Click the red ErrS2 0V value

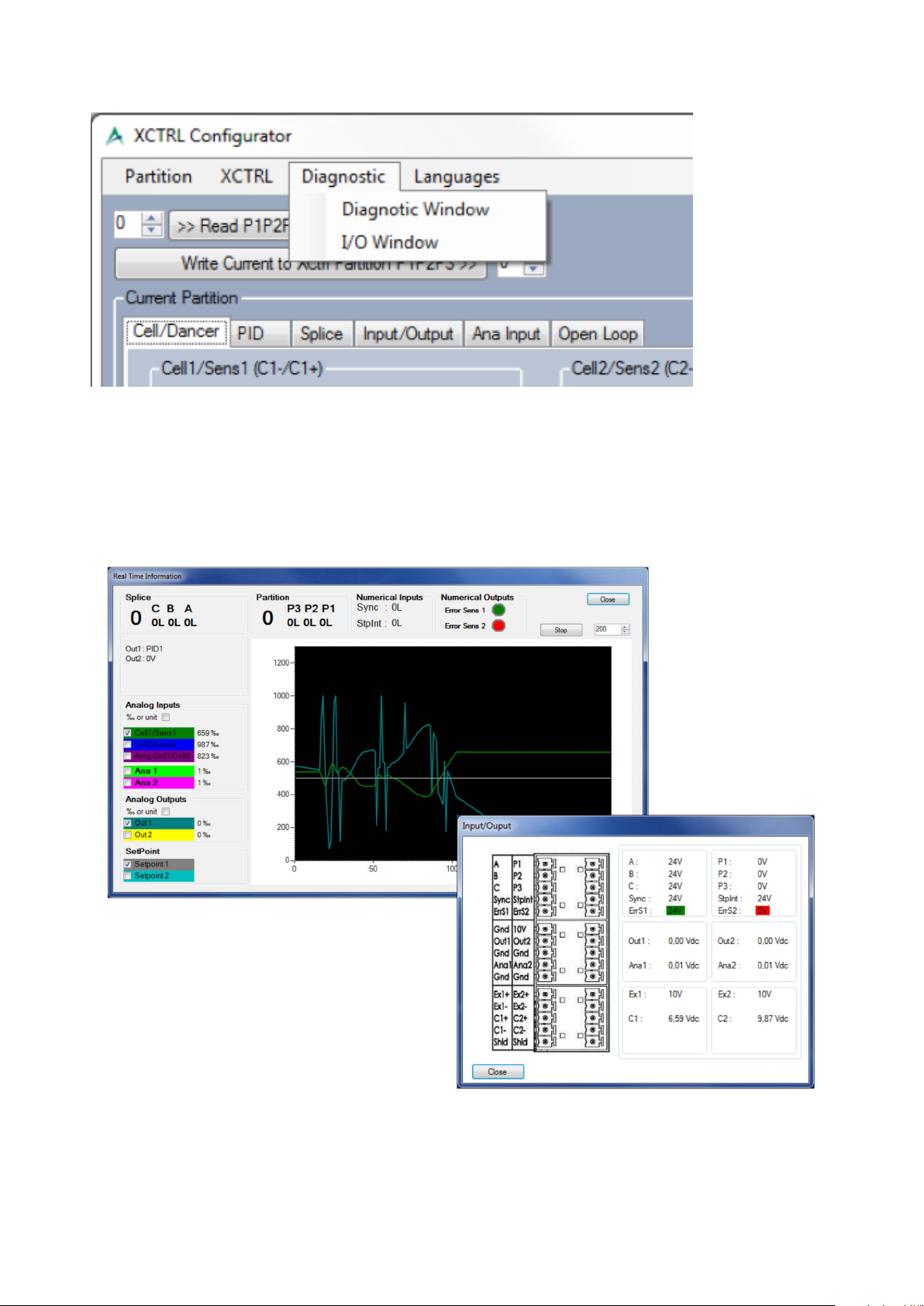[763, 911]
